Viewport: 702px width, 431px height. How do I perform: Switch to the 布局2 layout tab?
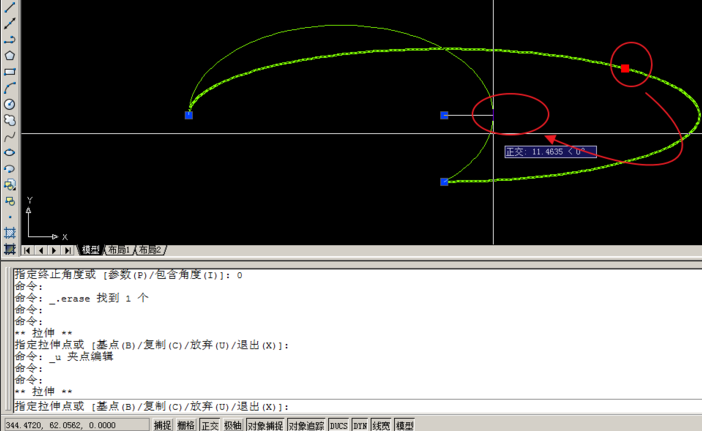[x=150, y=250]
